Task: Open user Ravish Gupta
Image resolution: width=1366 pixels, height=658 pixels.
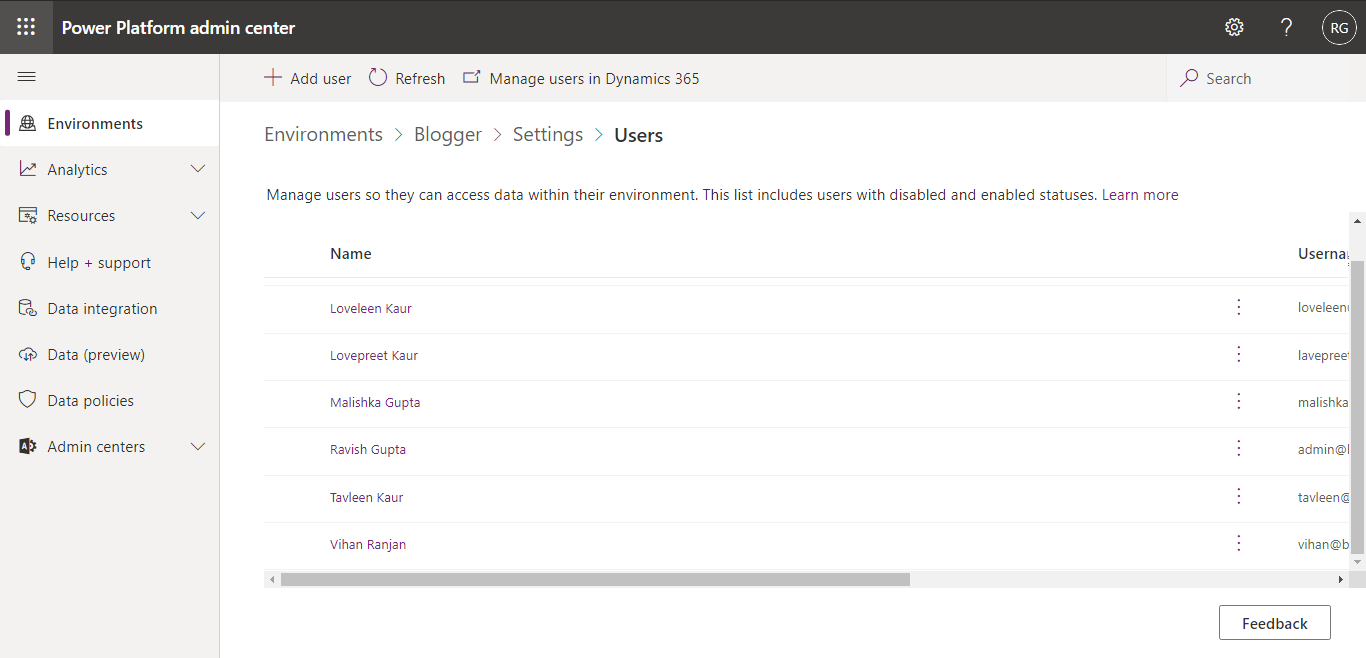Action: click(368, 449)
